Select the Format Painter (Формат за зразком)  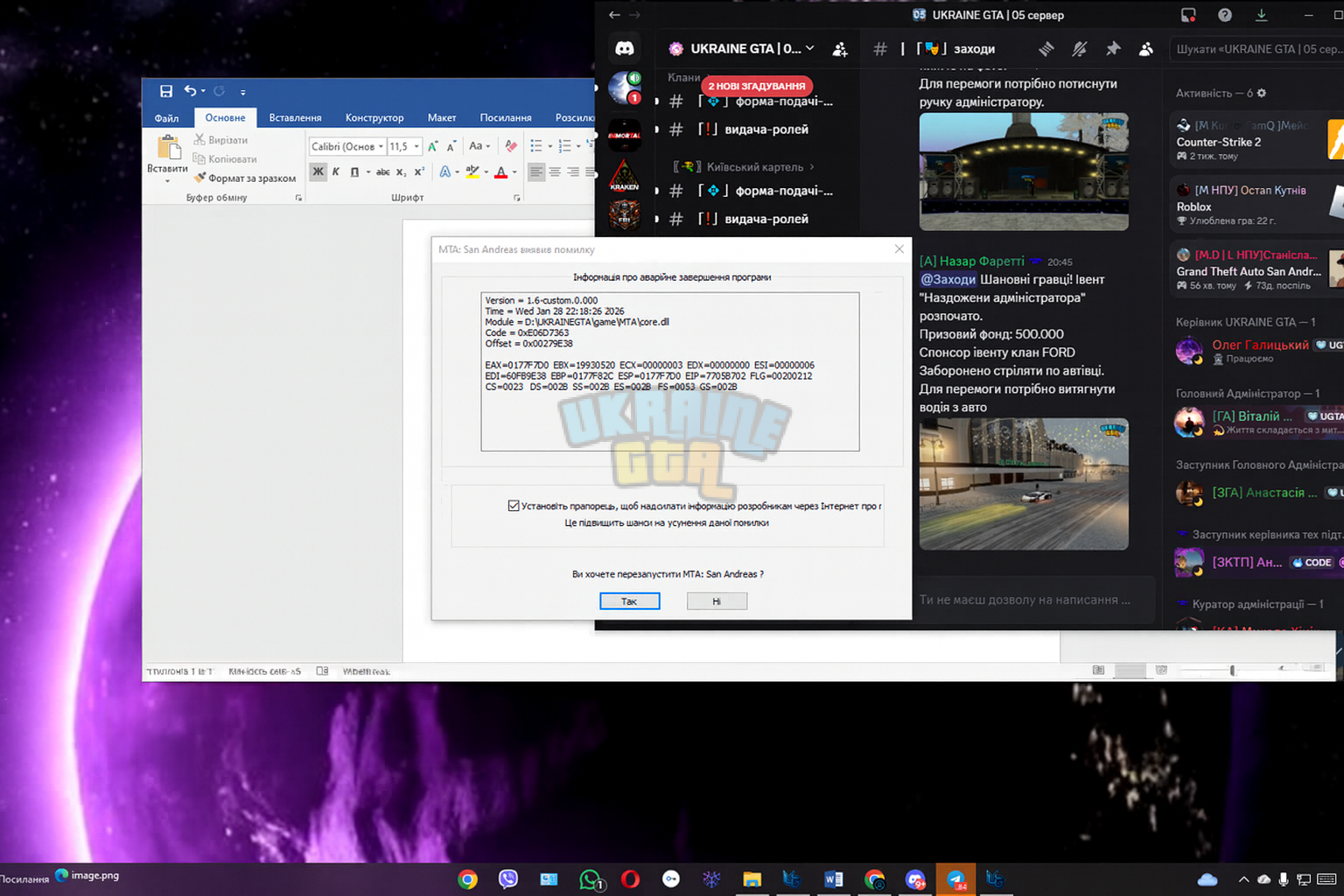[x=245, y=178]
